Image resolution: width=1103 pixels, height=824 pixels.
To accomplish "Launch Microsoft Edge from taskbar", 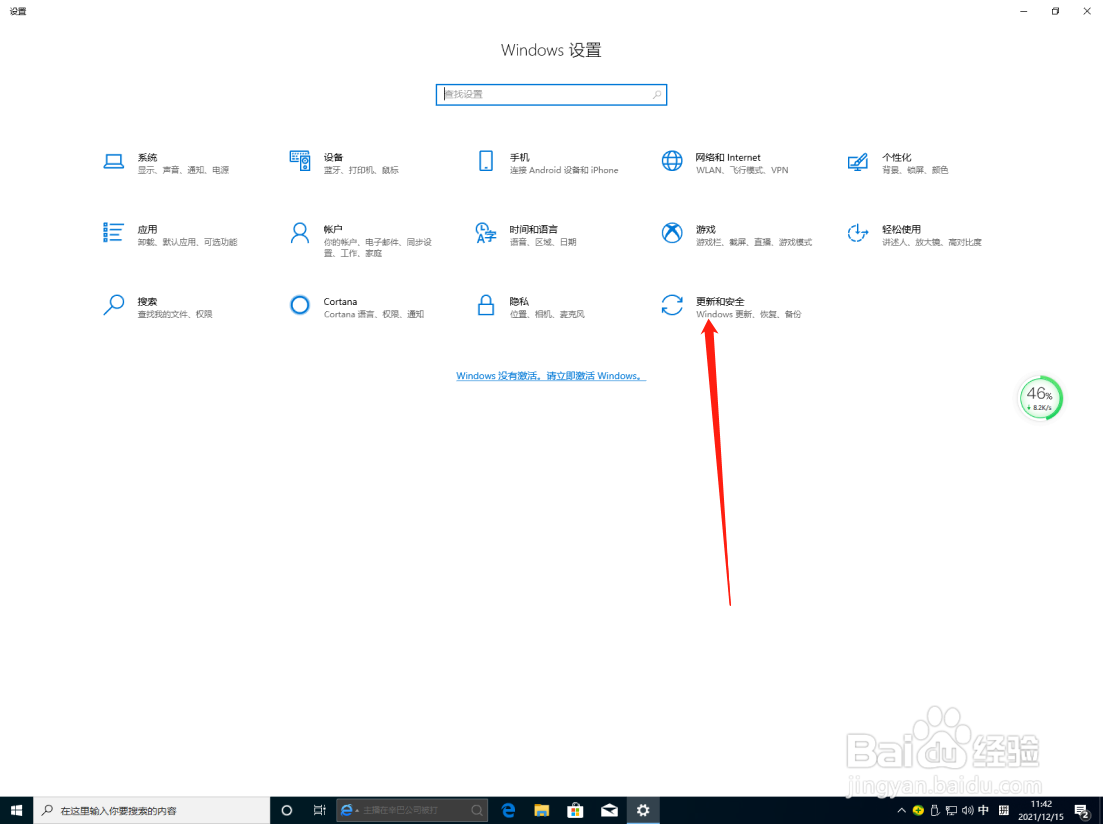I will pos(508,810).
